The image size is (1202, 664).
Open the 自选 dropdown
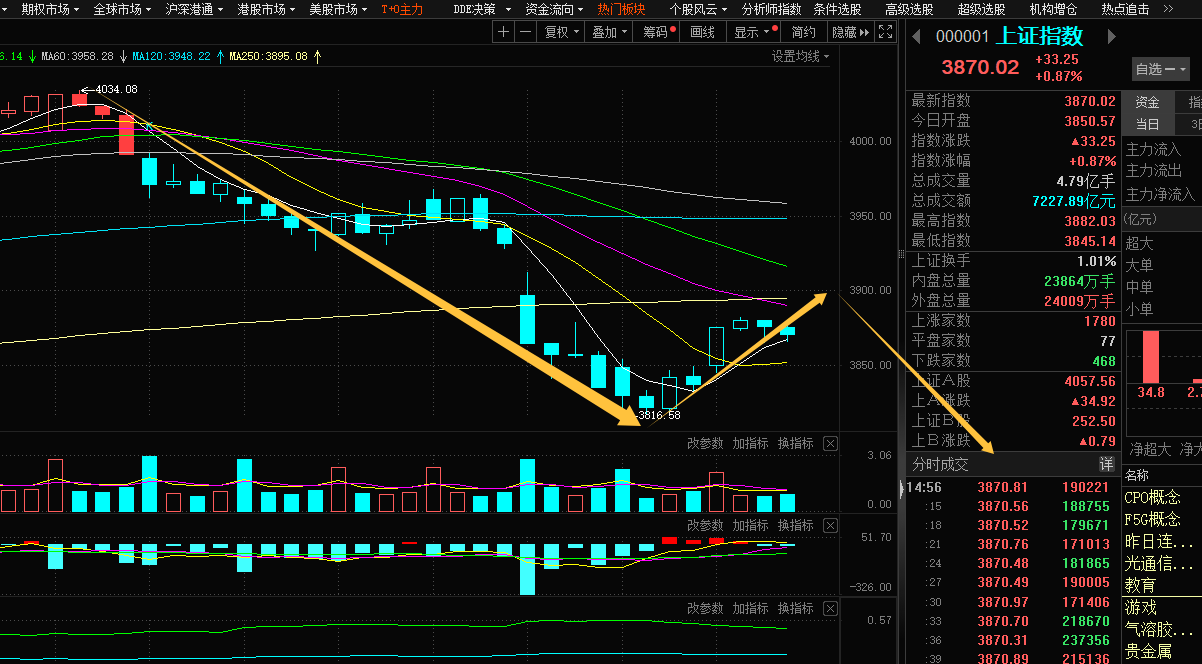(1160, 69)
